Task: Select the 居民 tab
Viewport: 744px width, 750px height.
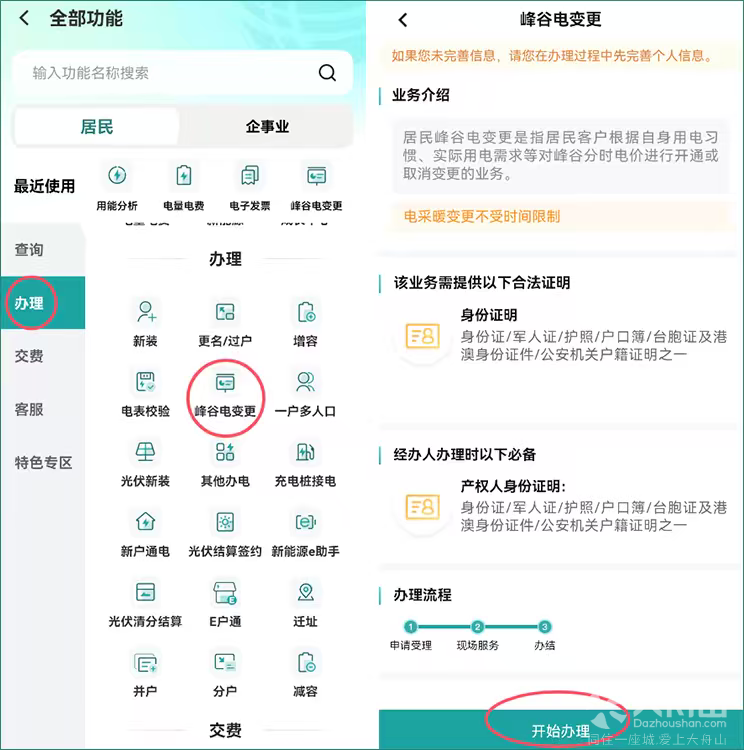Action: point(97,127)
